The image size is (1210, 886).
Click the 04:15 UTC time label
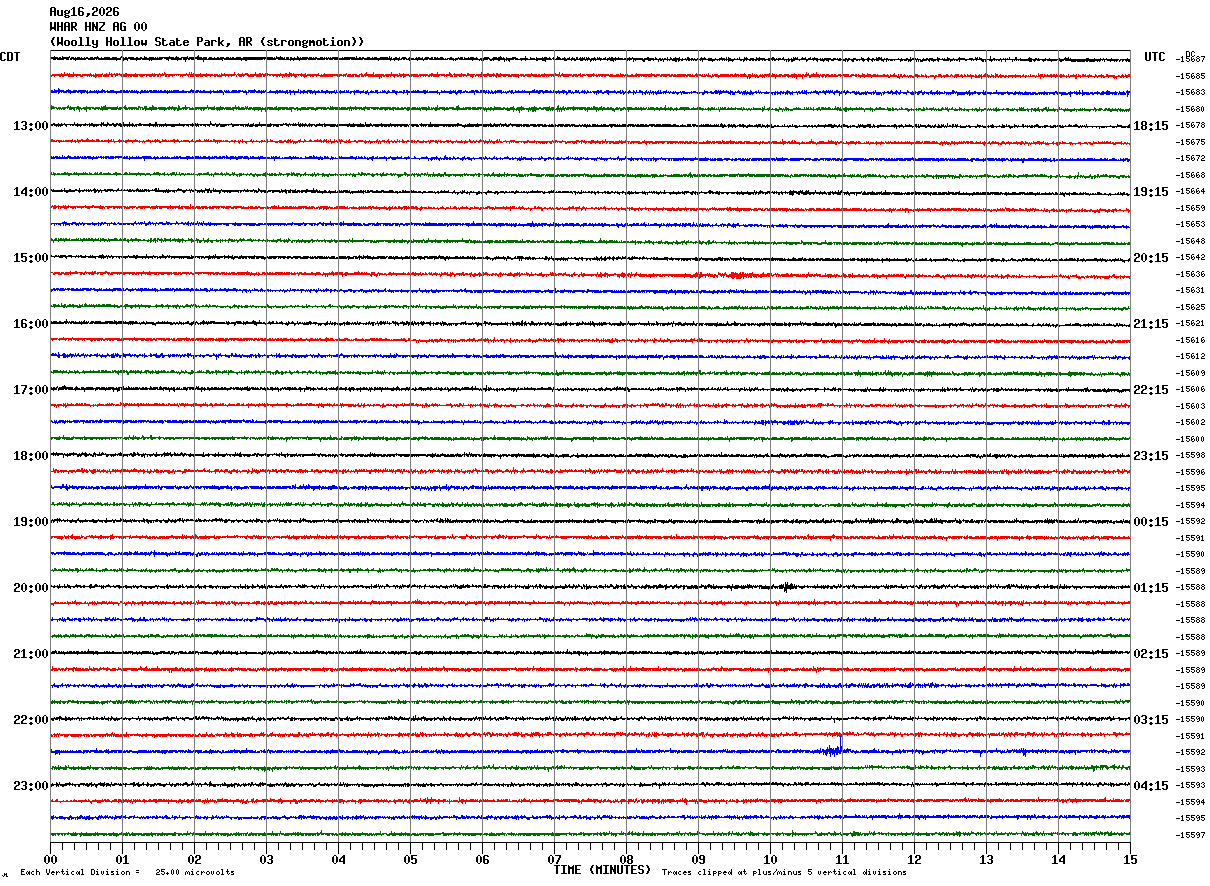1150,786
